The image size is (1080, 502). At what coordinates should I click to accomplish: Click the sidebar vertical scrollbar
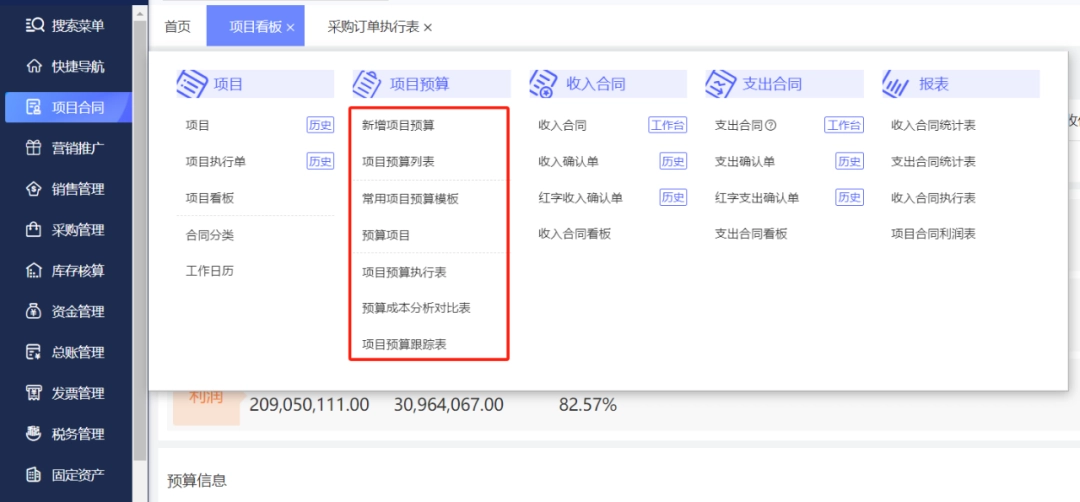(141, 241)
